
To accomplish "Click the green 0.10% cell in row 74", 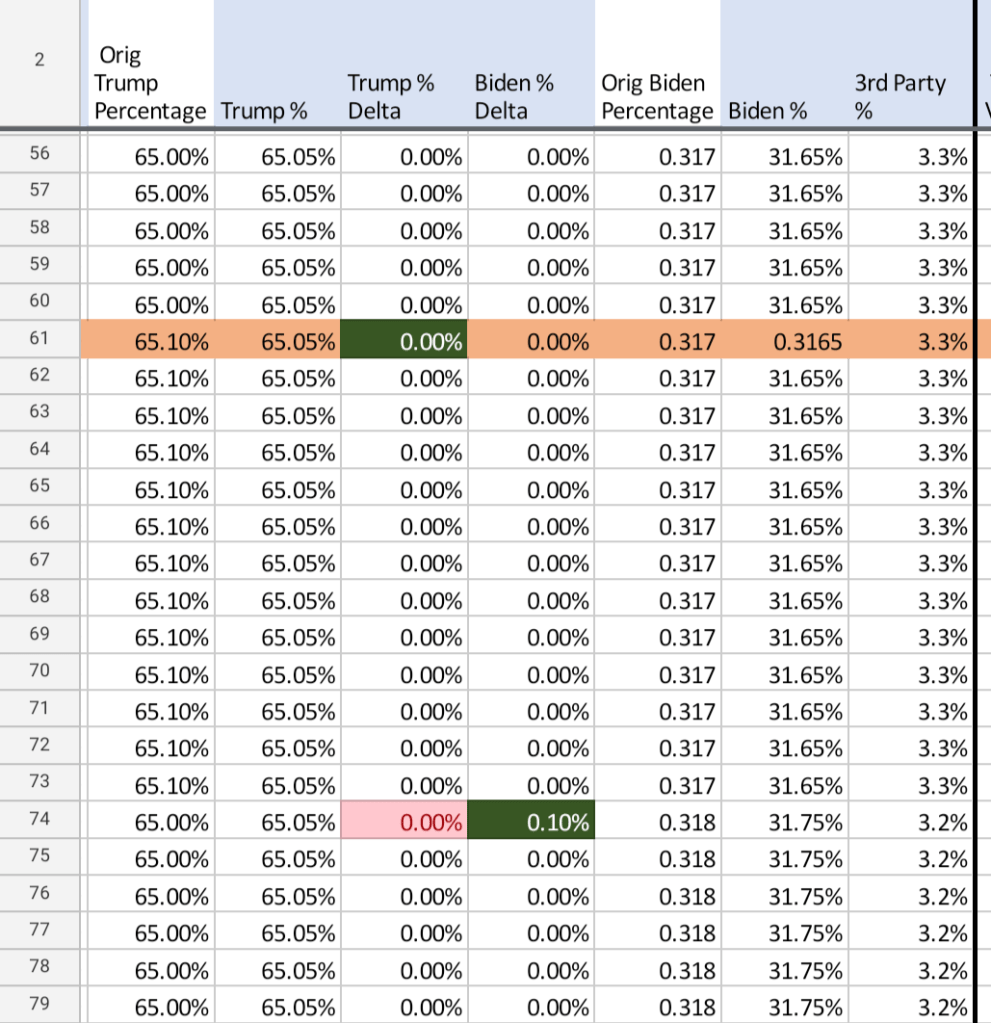I will click(x=531, y=822).
